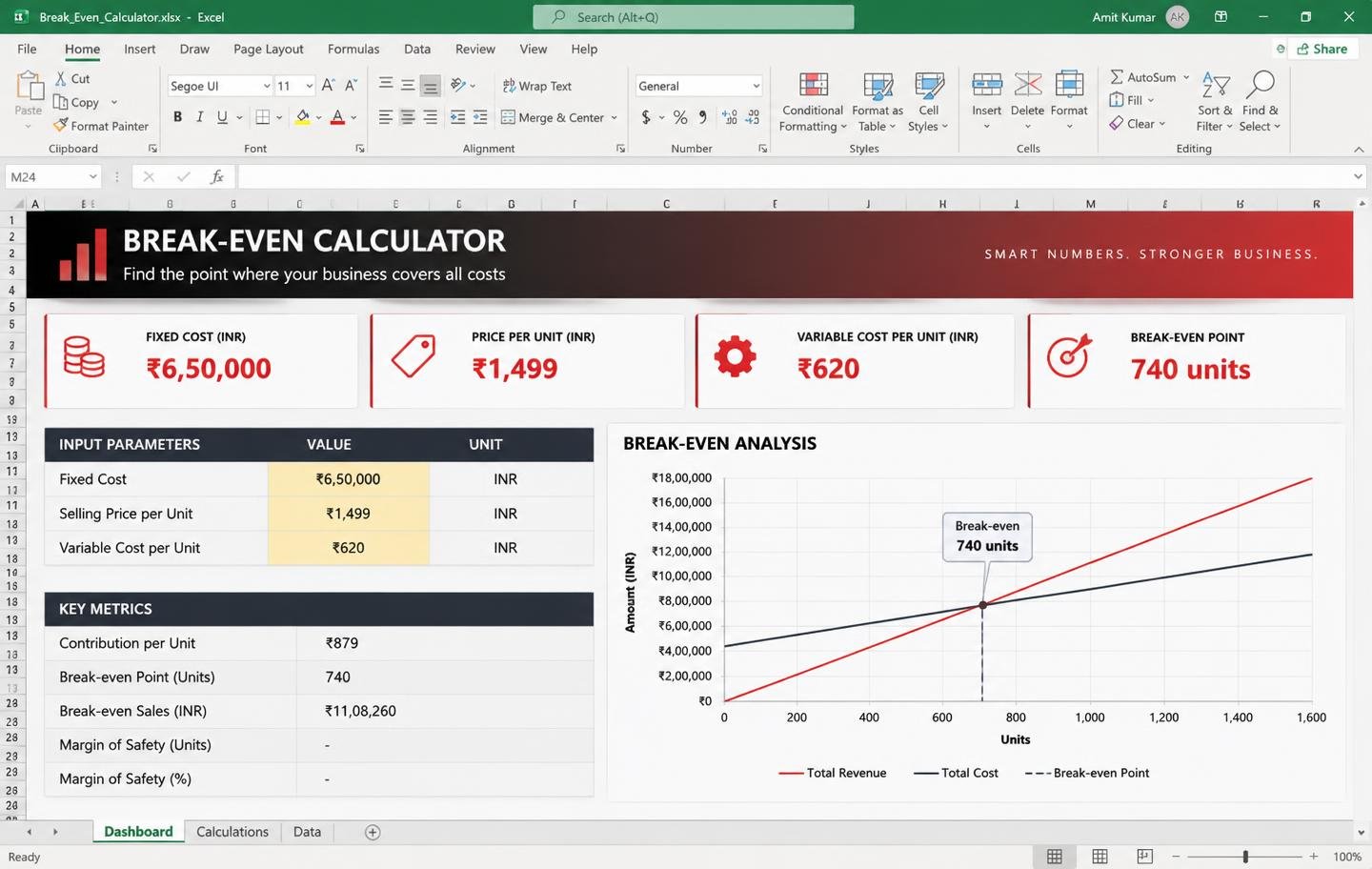Open the File menu
This screenshot has width=1372, height=869.
pos(27,49)
